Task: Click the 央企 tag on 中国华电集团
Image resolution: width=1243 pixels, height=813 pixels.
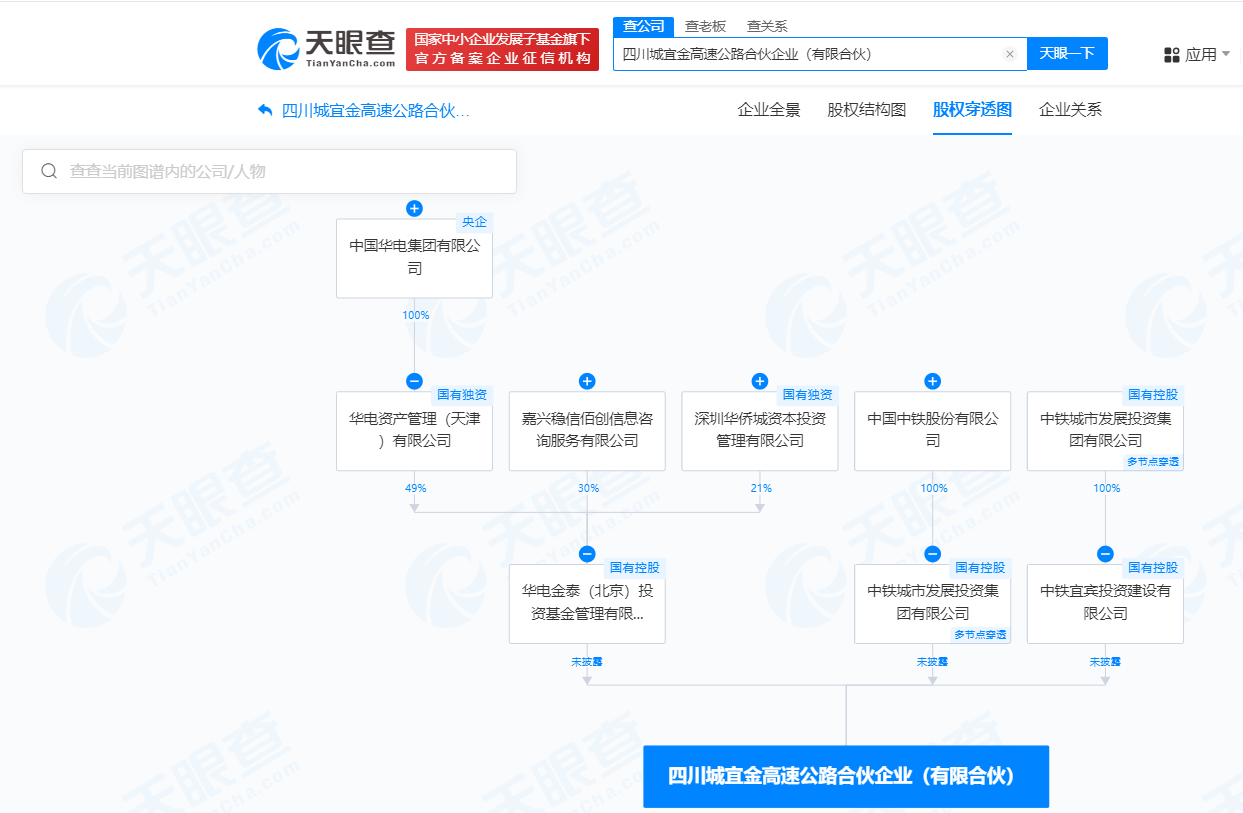Action: 474,222
